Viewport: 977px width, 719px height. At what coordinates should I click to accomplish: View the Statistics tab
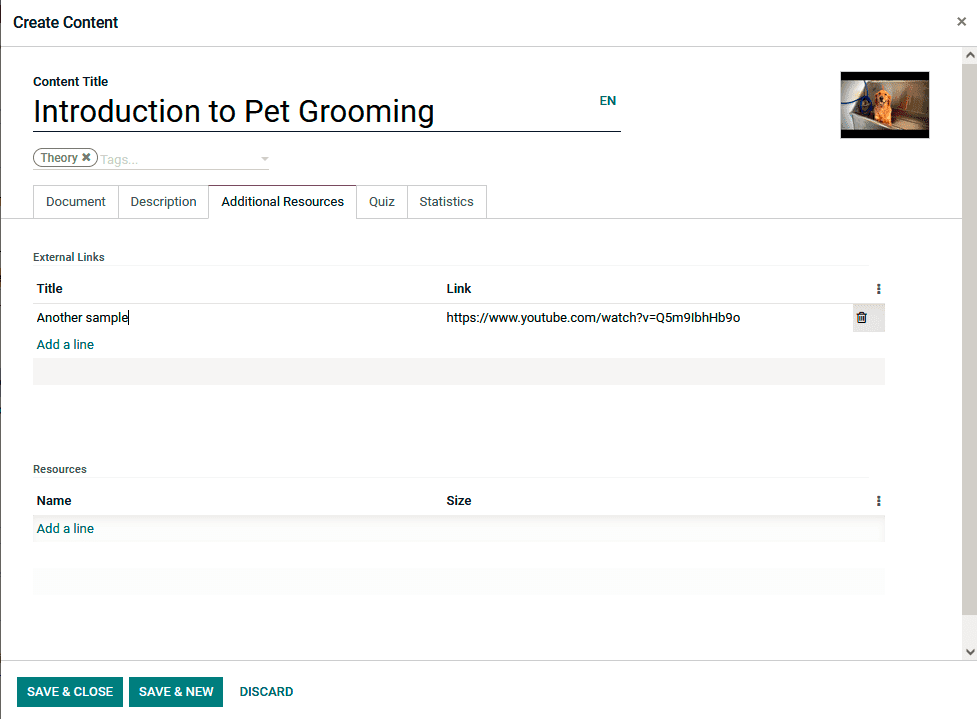(x=446, y=202)
